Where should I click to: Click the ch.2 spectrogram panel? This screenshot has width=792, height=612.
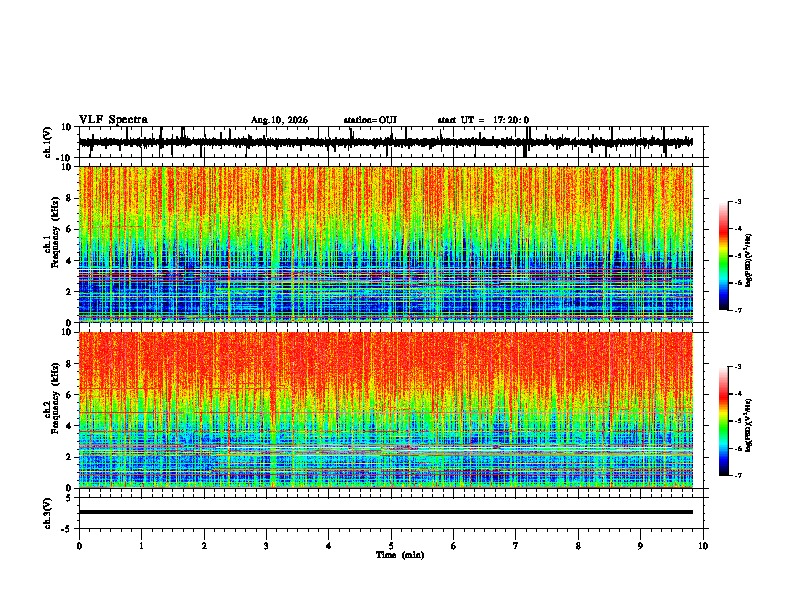click(x=386, y=410)
